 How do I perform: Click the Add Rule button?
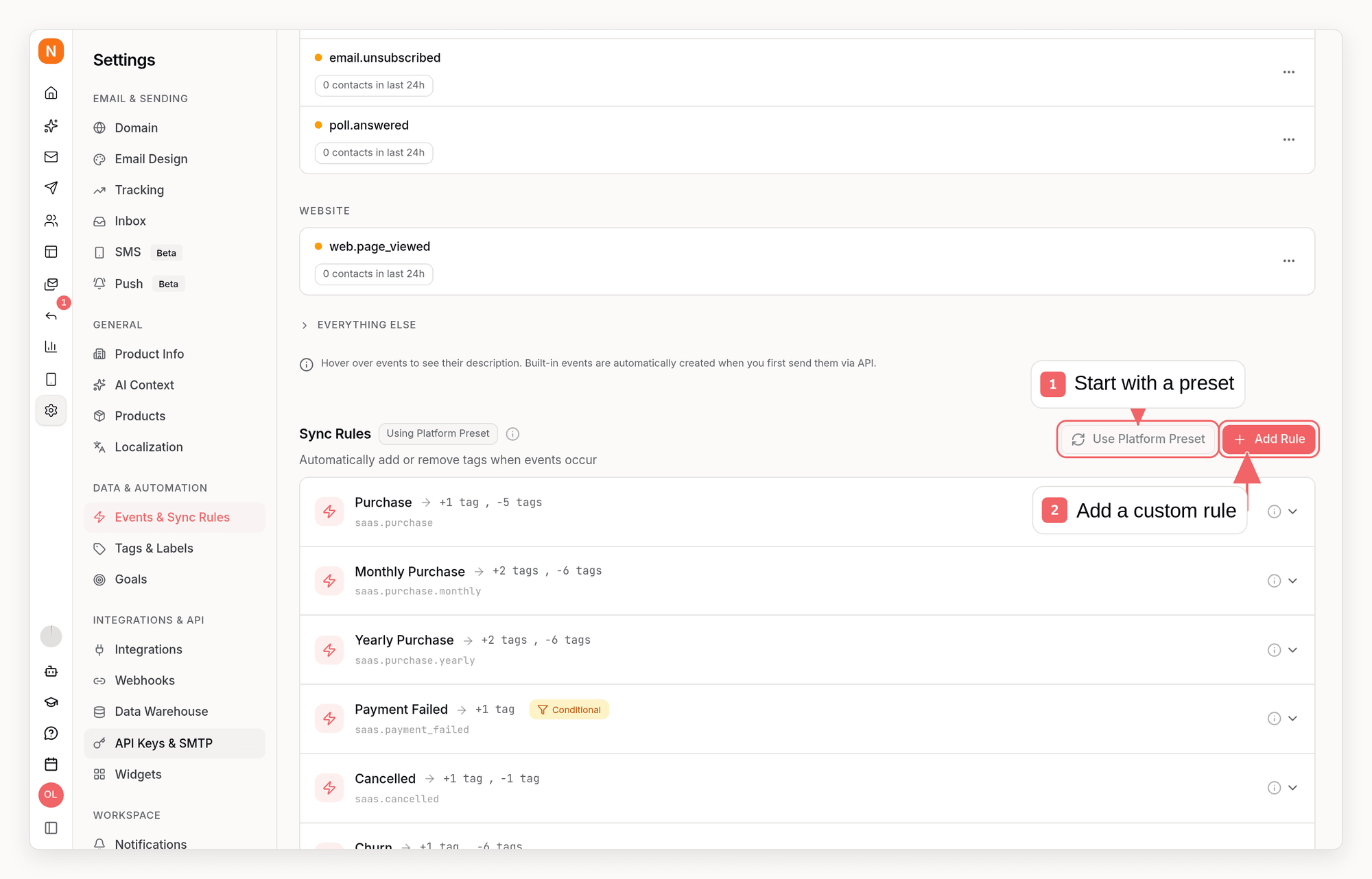coord(1269,439)
